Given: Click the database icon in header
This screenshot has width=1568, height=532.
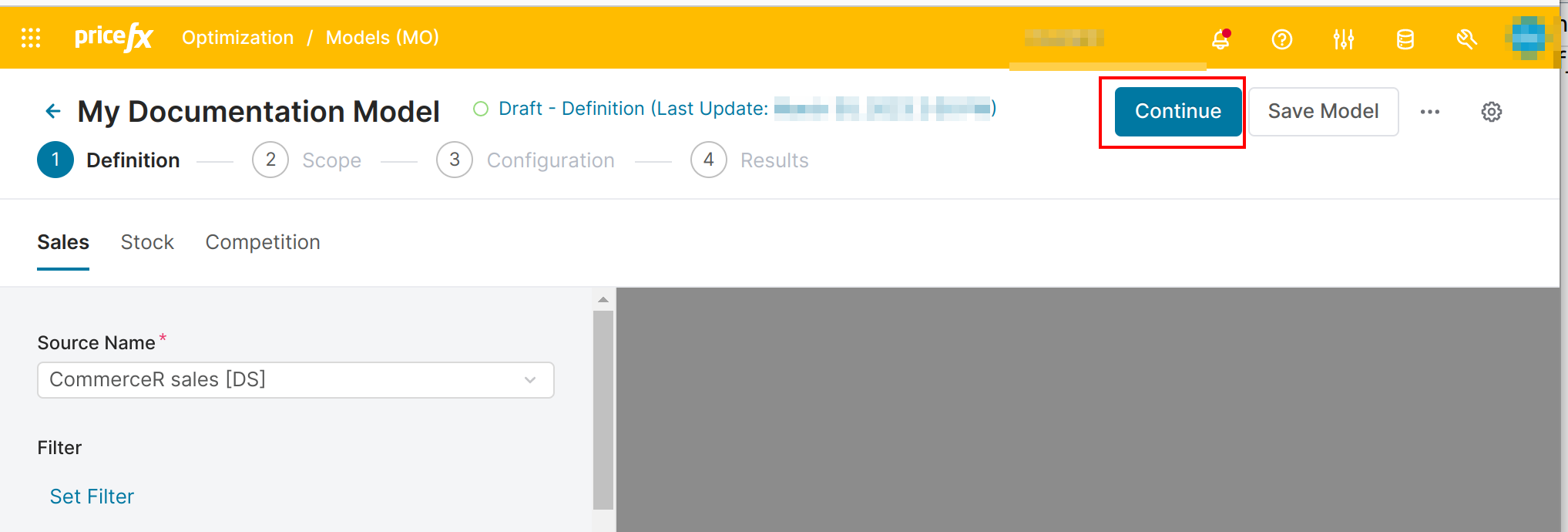Looking at the screenshot, I should [1405, 39].
